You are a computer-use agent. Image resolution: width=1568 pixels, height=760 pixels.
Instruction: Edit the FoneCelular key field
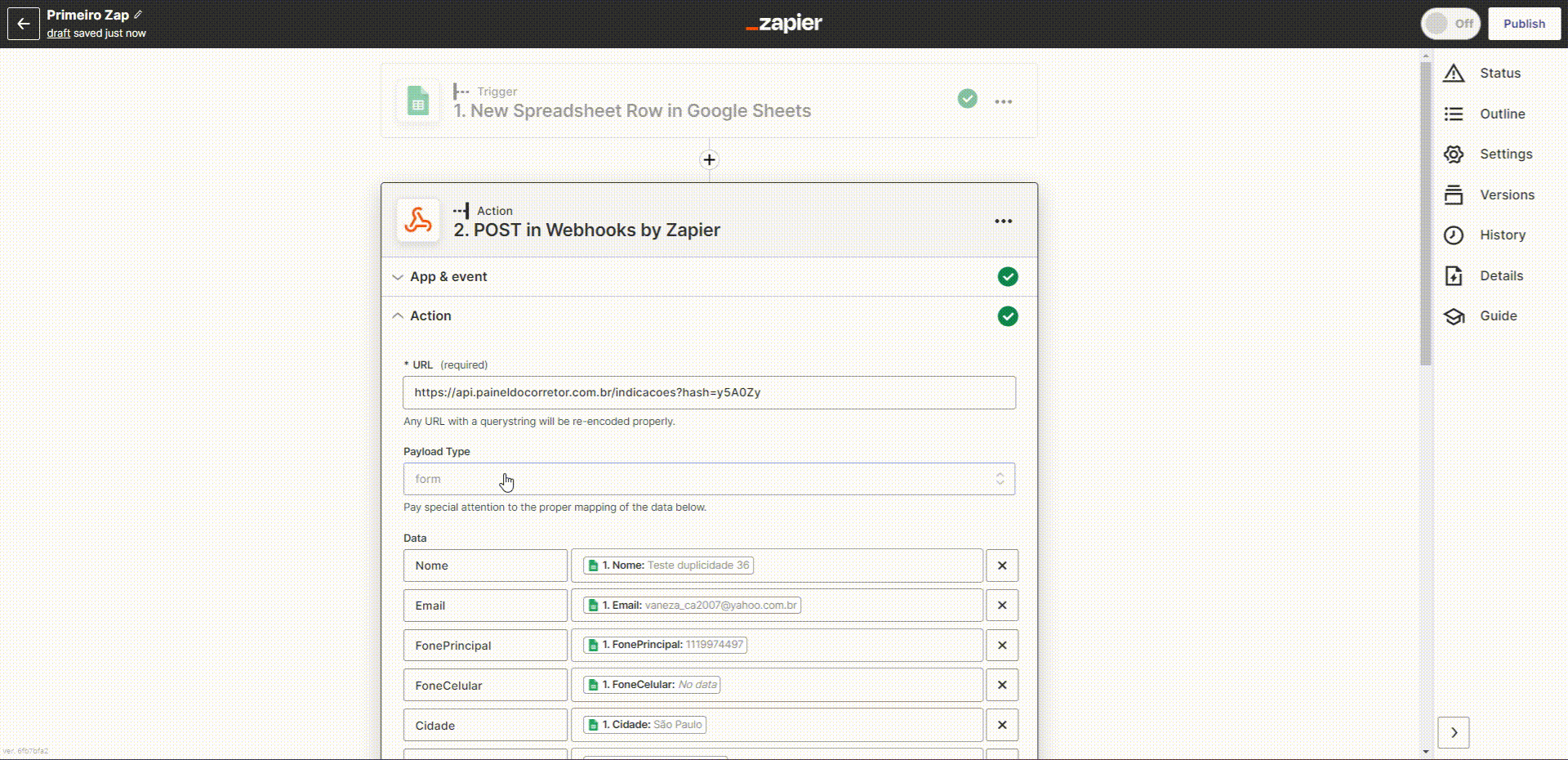485,685
